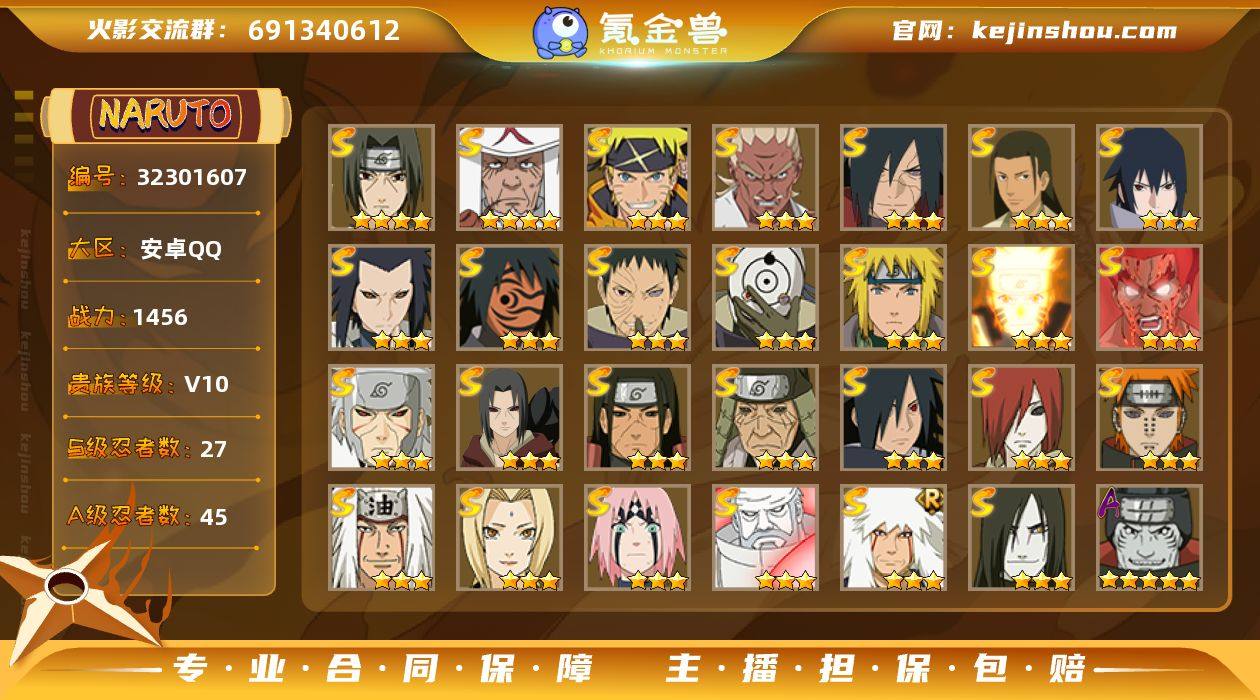Click the NARUTO scroll title banner
Image resolution: width=1260 pixels, height=700 pixels.
tap(166, 114)
